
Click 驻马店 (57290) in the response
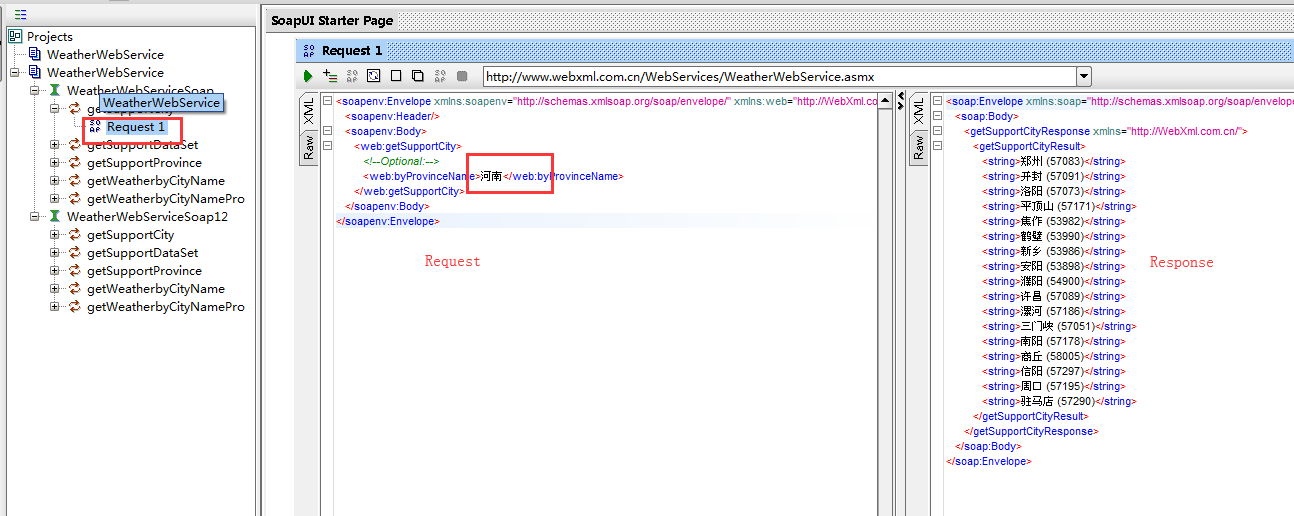1056,401
